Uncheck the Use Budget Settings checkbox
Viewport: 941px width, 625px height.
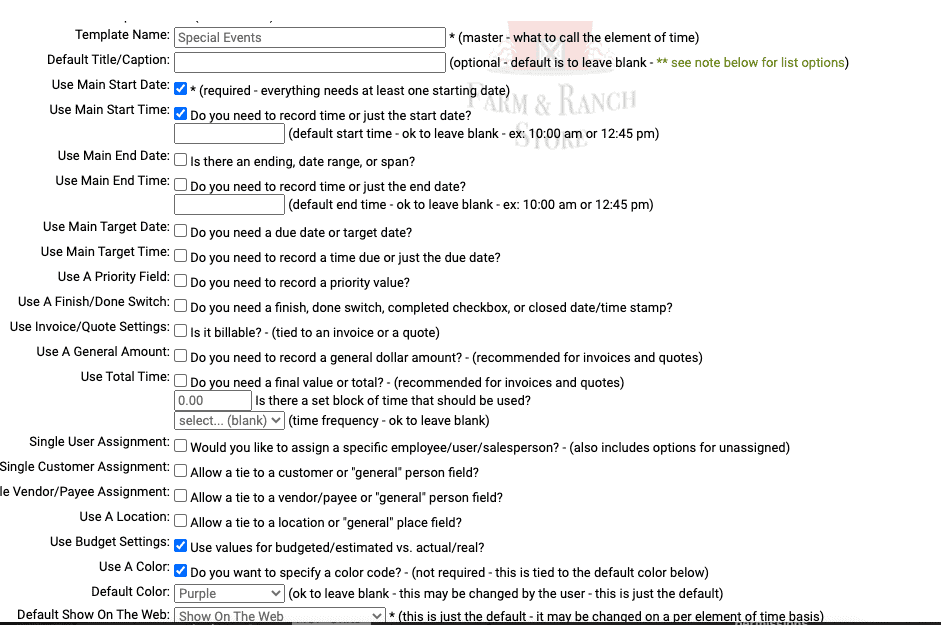[x=181, y=546]
